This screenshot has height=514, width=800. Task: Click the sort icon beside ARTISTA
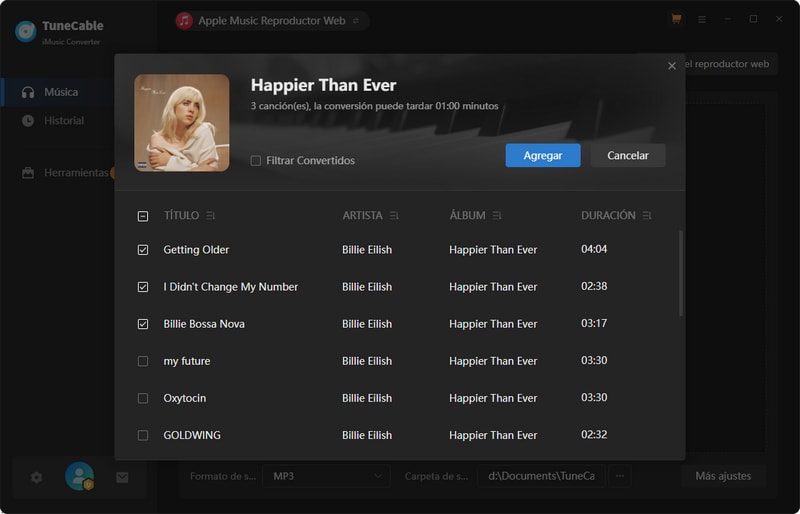394,216
